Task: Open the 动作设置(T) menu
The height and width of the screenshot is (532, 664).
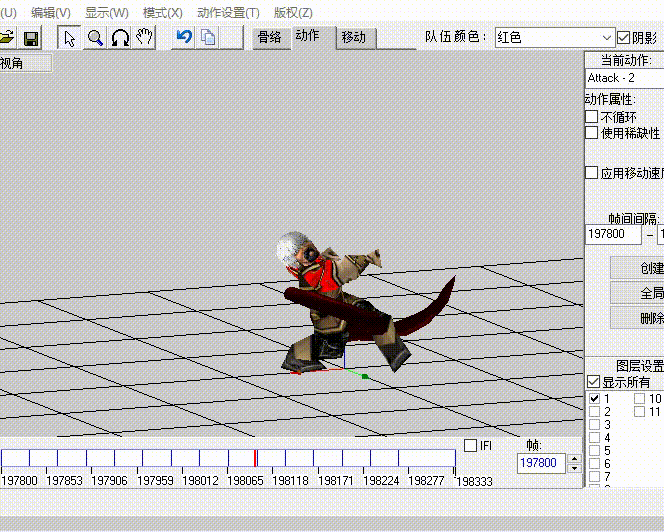Action: (228, 13)
